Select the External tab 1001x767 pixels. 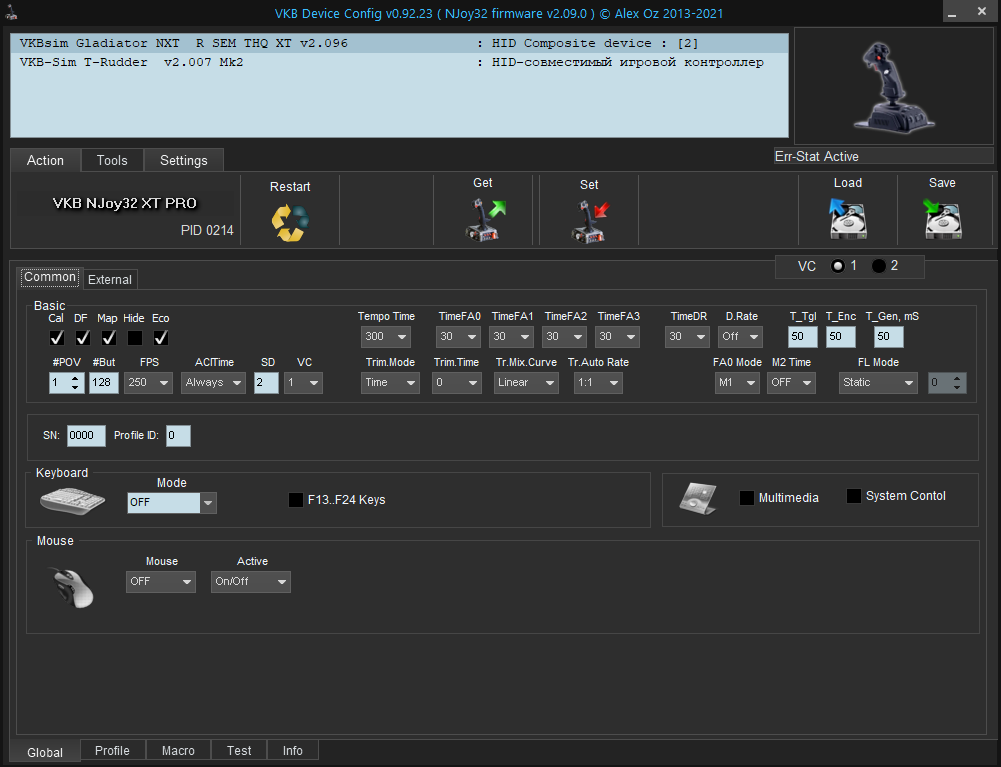[110, 280]
